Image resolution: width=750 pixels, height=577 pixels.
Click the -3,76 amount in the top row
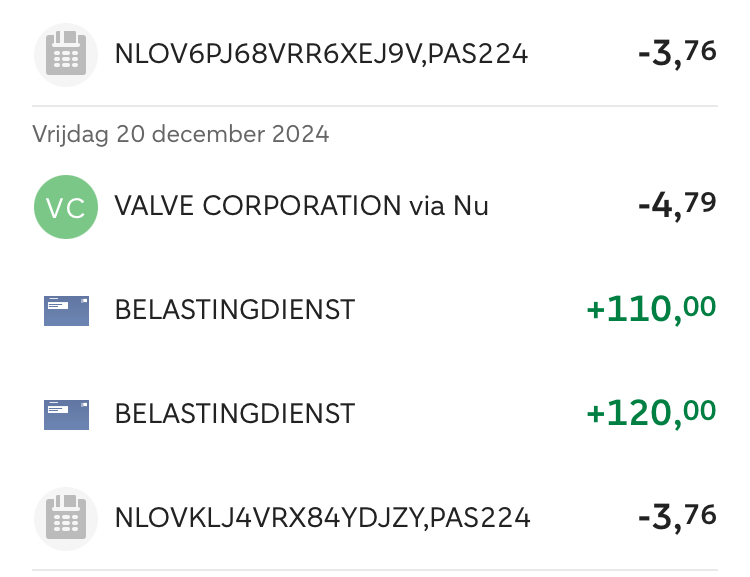(677, 53)
